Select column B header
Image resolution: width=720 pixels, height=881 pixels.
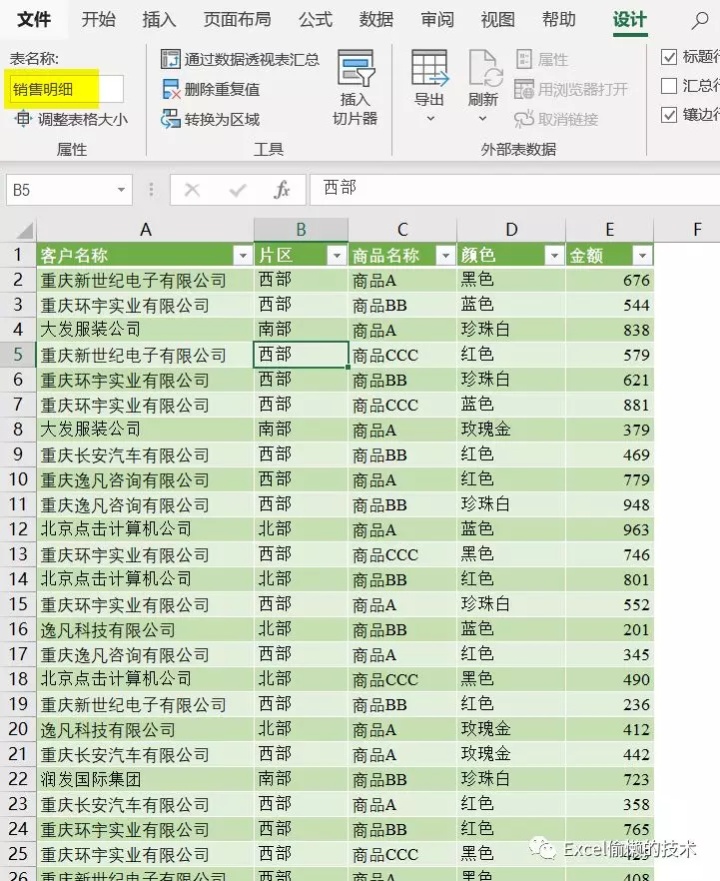click(301, 230)
